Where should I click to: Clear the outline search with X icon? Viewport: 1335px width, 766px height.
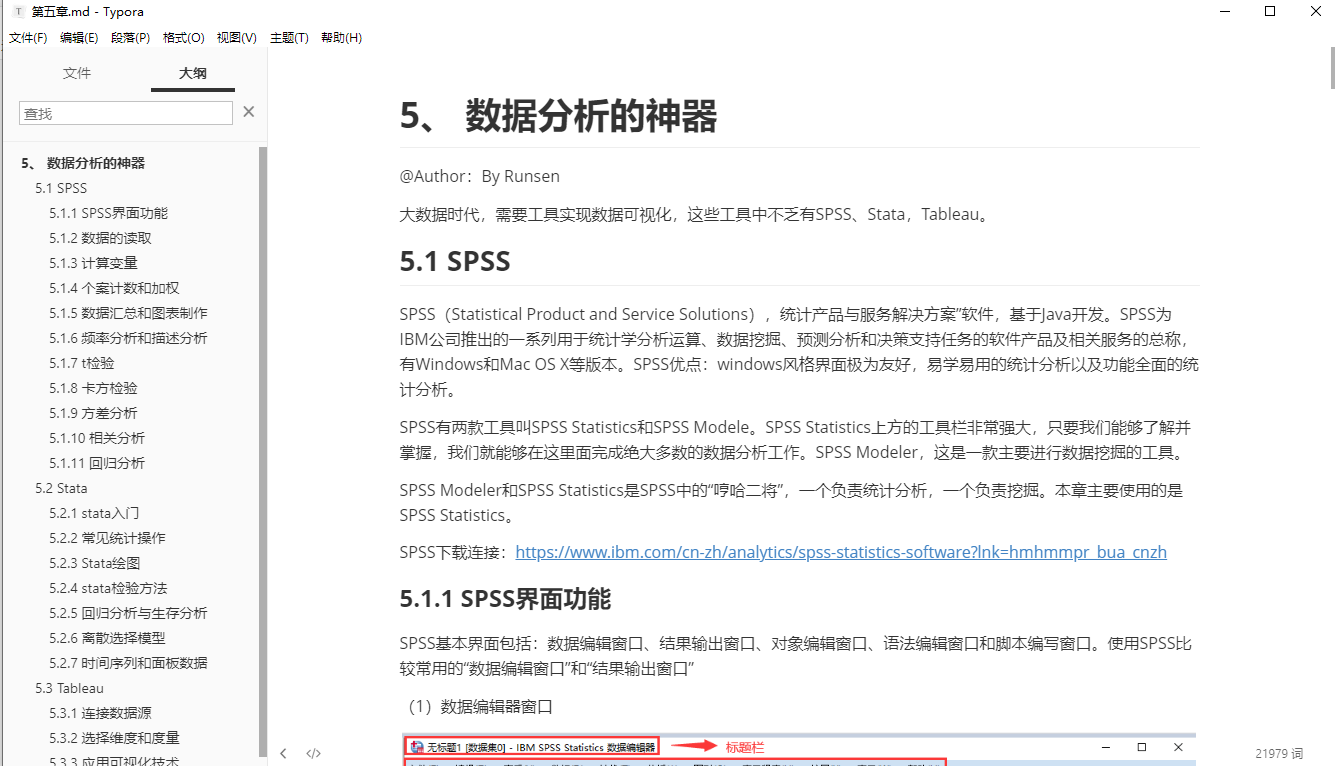pos(249,112)
